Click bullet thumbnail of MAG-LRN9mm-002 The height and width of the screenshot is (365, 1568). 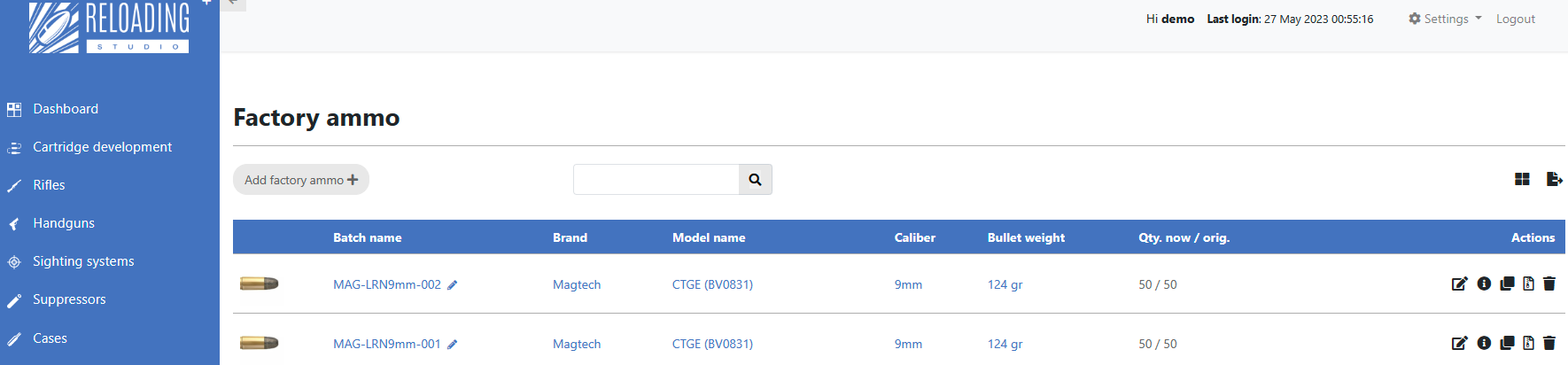pos(260,284)
